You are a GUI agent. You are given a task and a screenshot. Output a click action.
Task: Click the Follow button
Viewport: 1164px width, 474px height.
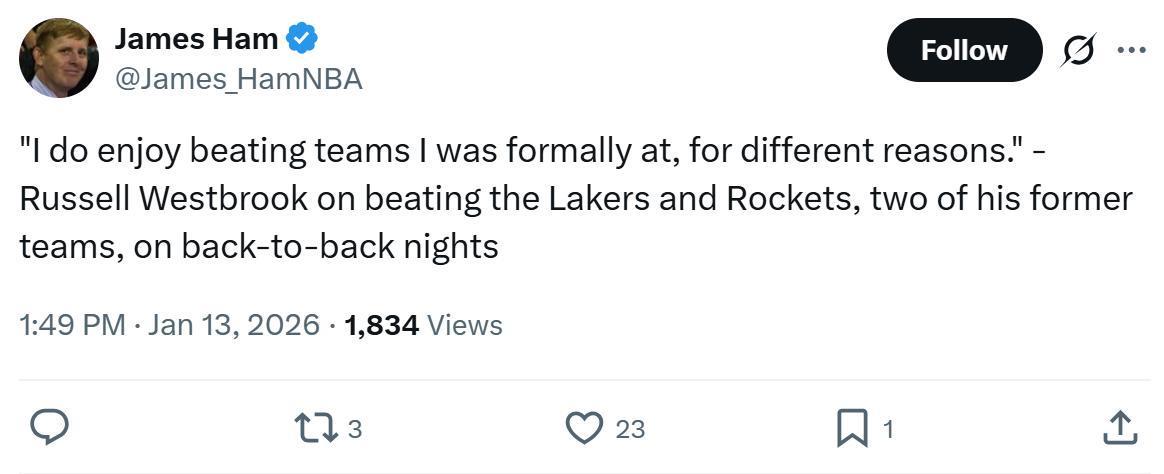coord(963,50)
